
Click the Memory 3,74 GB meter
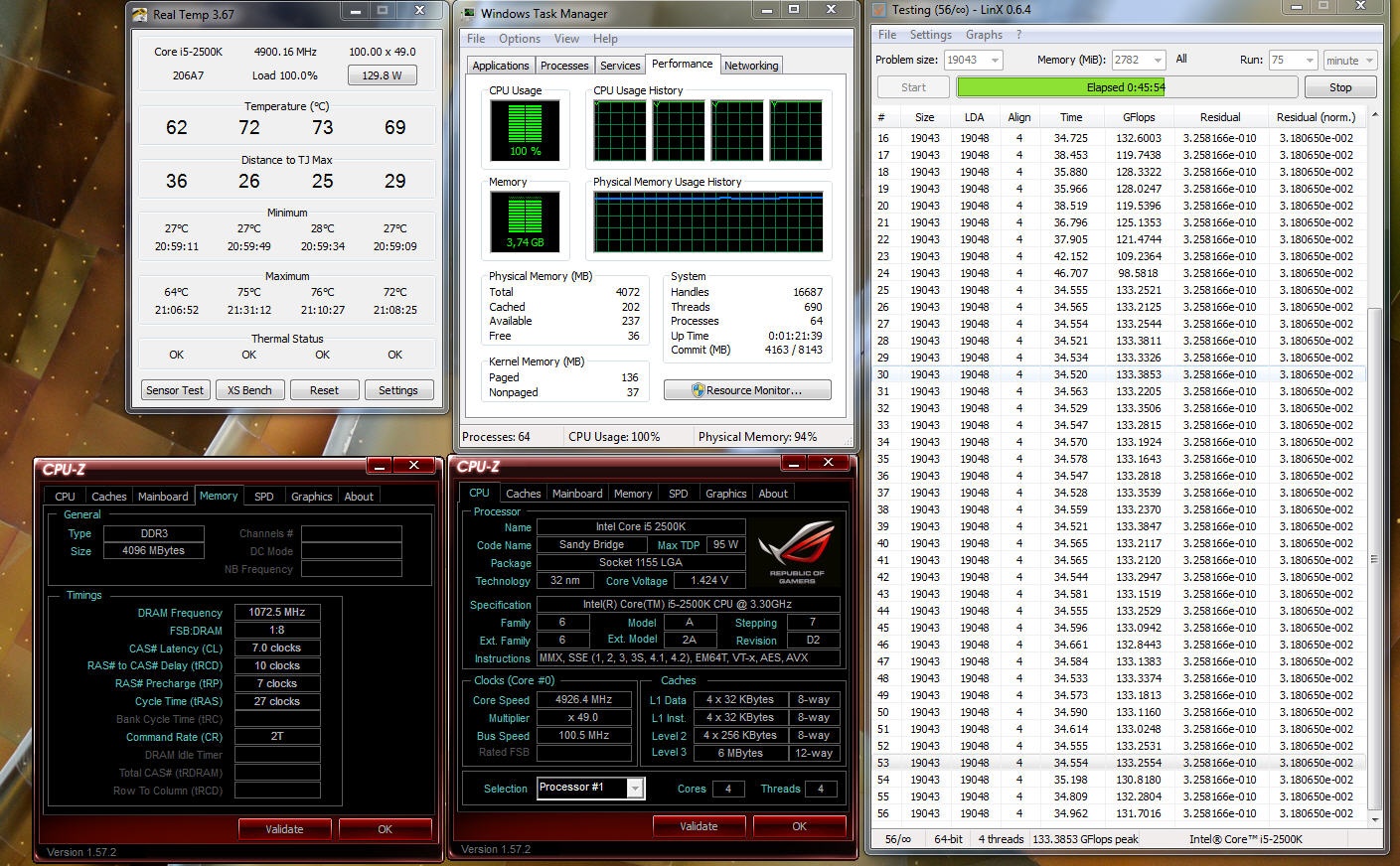click(525, 221)
